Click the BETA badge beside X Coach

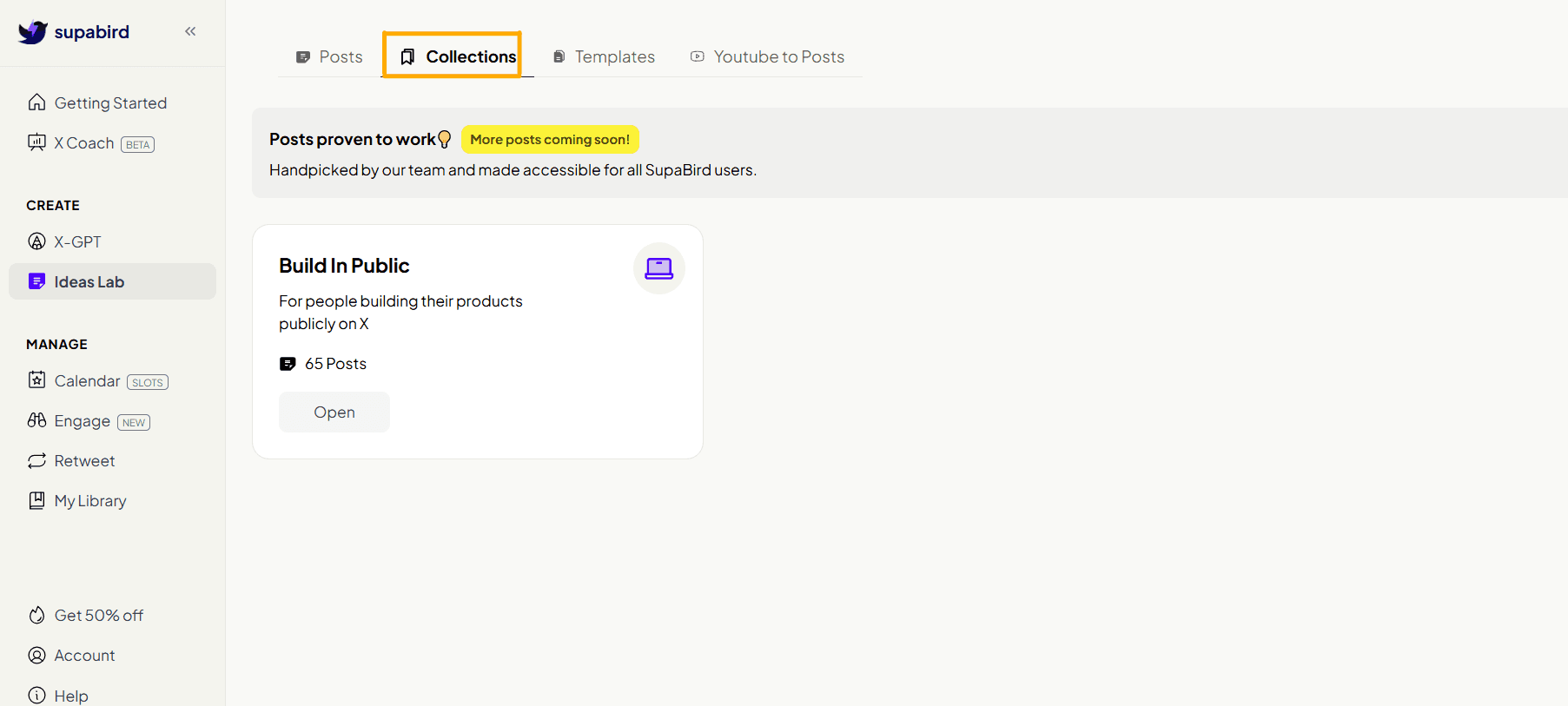click(138, 145)
